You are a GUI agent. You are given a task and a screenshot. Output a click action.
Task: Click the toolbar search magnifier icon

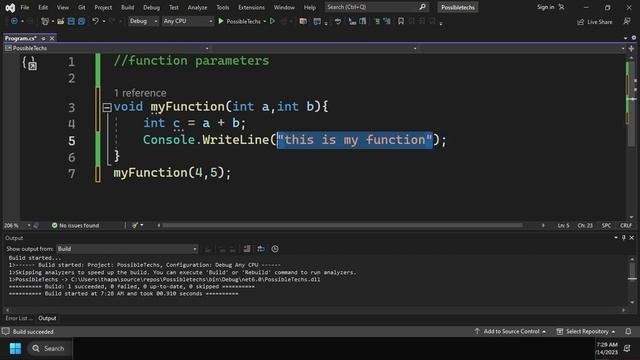click(422, 7)
